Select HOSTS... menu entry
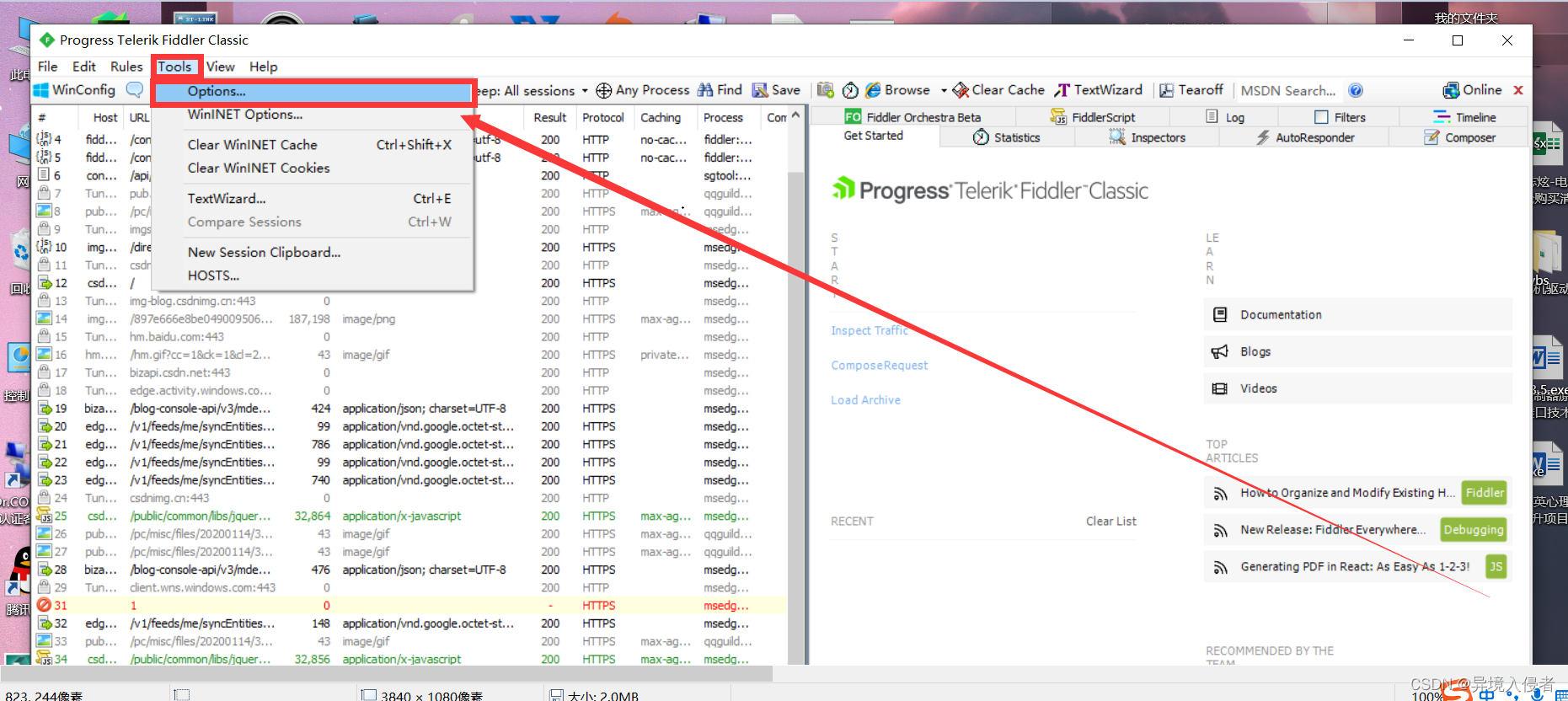The image size is (1568, 701). [x=313, y=276]
